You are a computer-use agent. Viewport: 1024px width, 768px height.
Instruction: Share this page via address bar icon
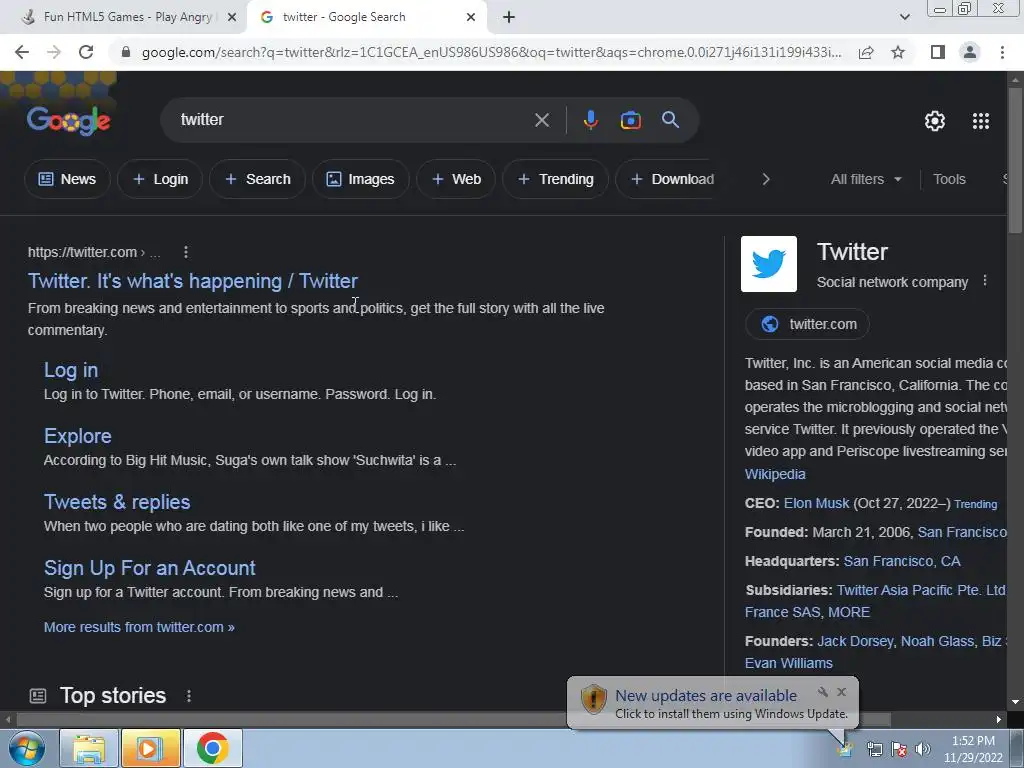coord(866,52)
